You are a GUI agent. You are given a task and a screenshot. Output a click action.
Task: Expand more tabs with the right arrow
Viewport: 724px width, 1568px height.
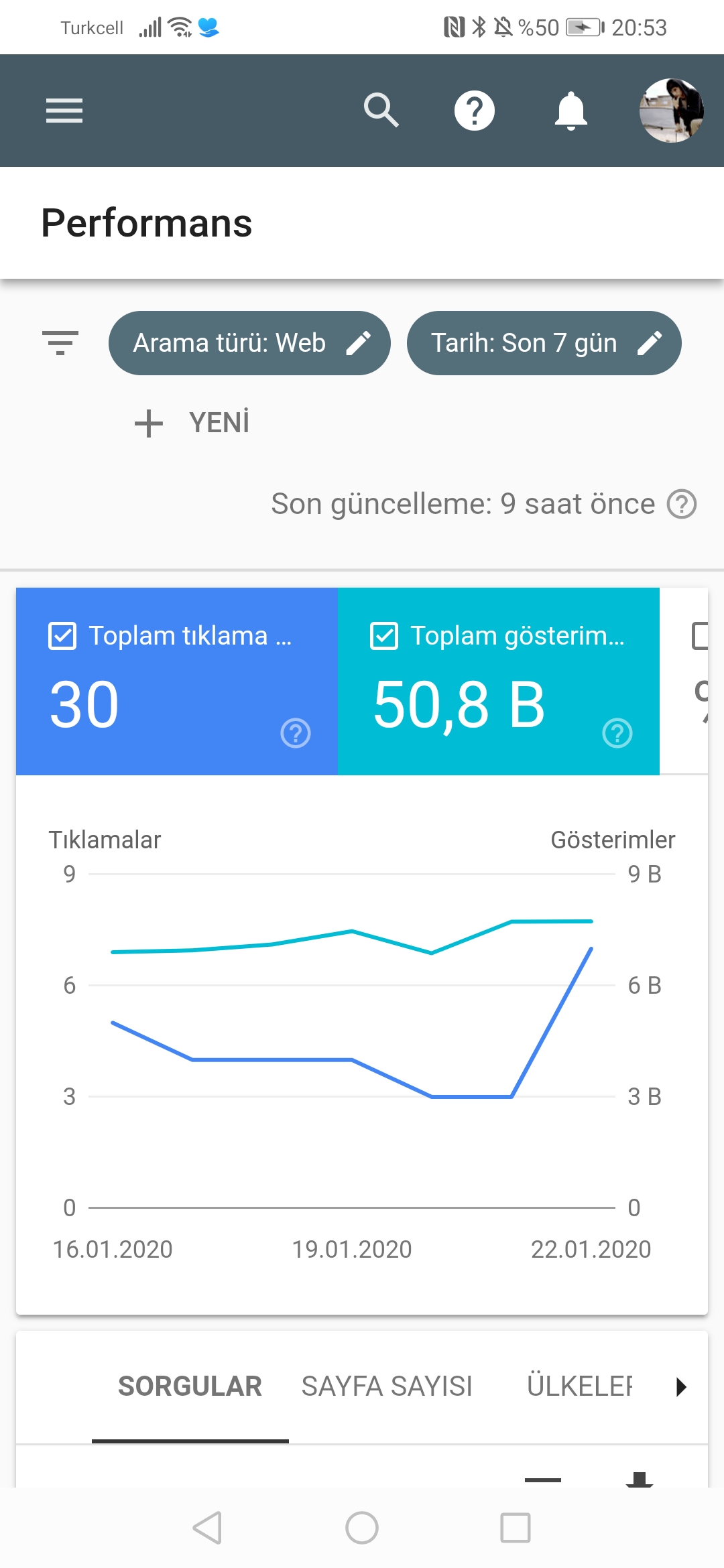681,1386
